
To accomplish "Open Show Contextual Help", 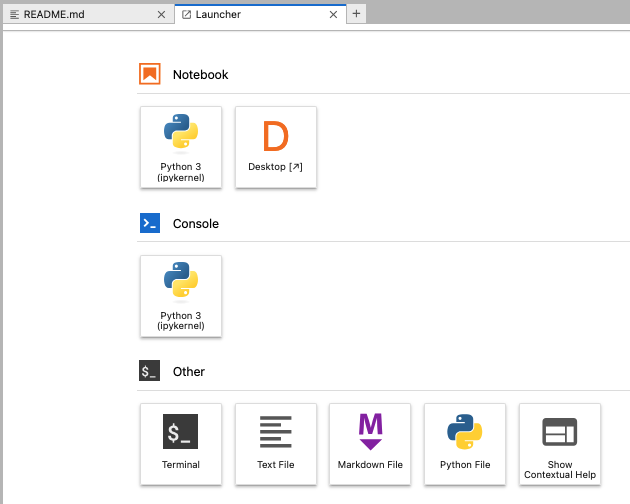I will coord(560,443).
